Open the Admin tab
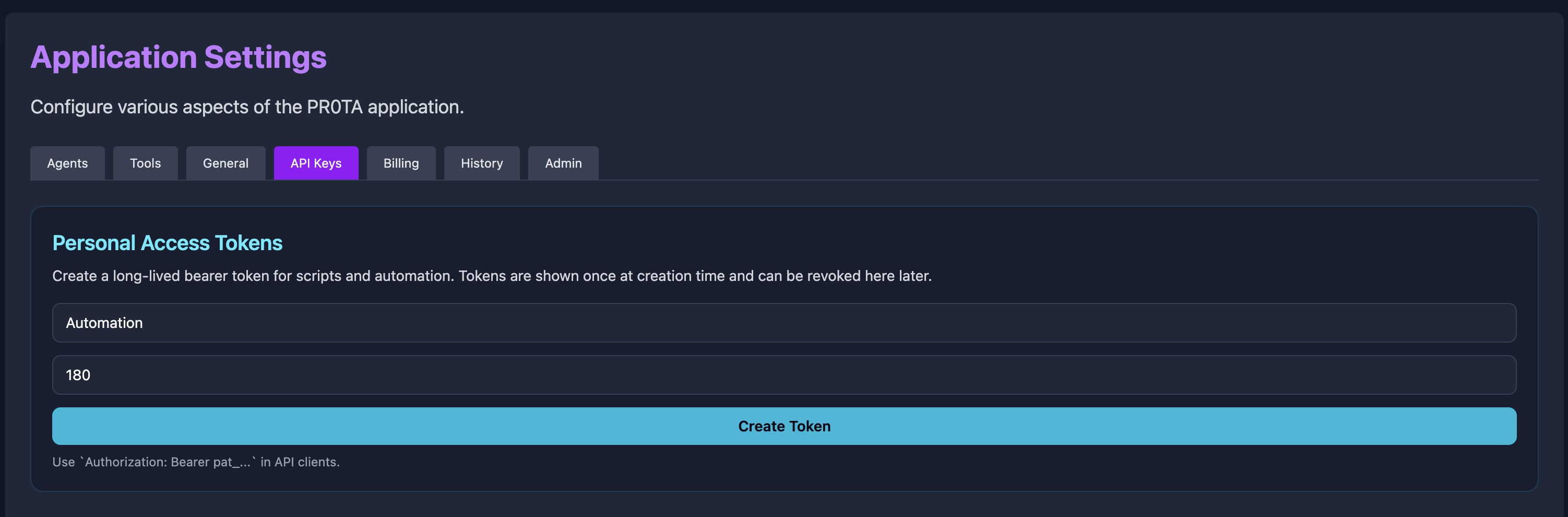Image resolution: width=1568 pixels, height=517 pixels. [563, 163]
